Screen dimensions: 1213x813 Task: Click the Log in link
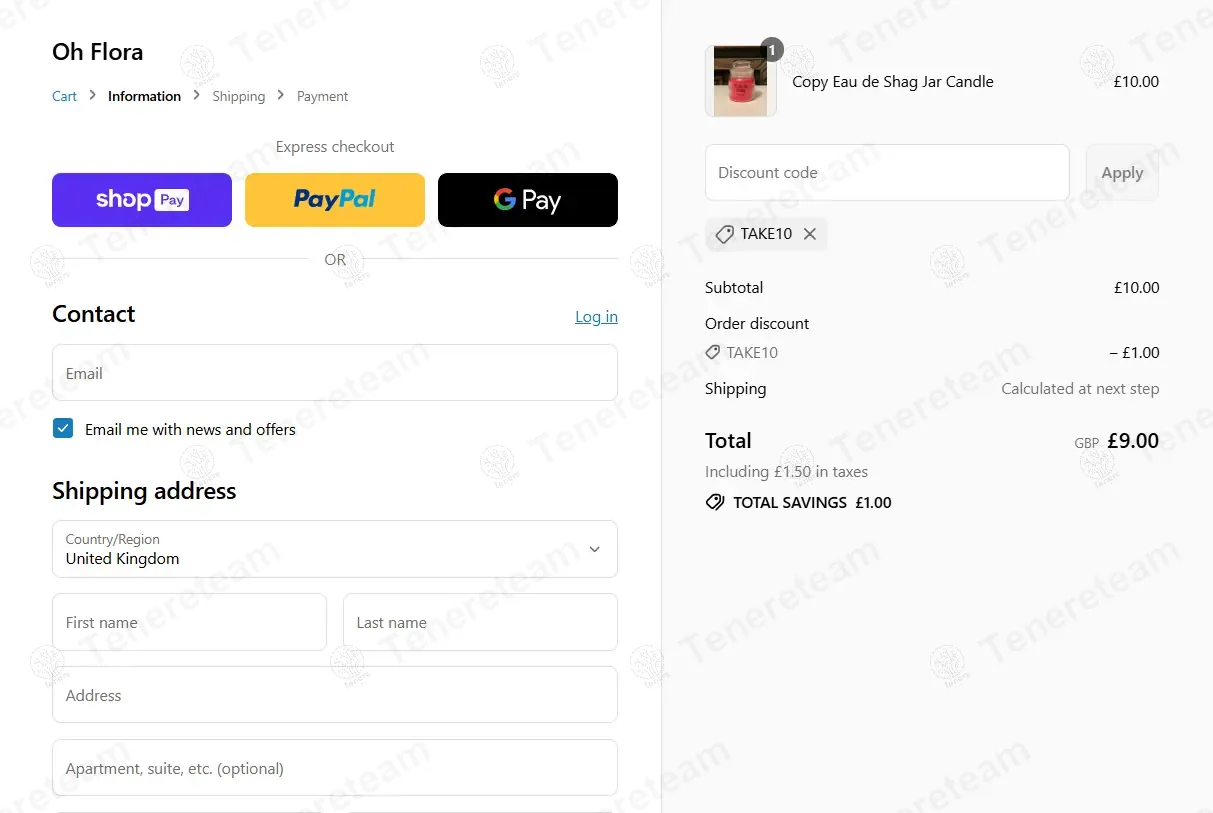pyautogui.click(x=596, y=316)
